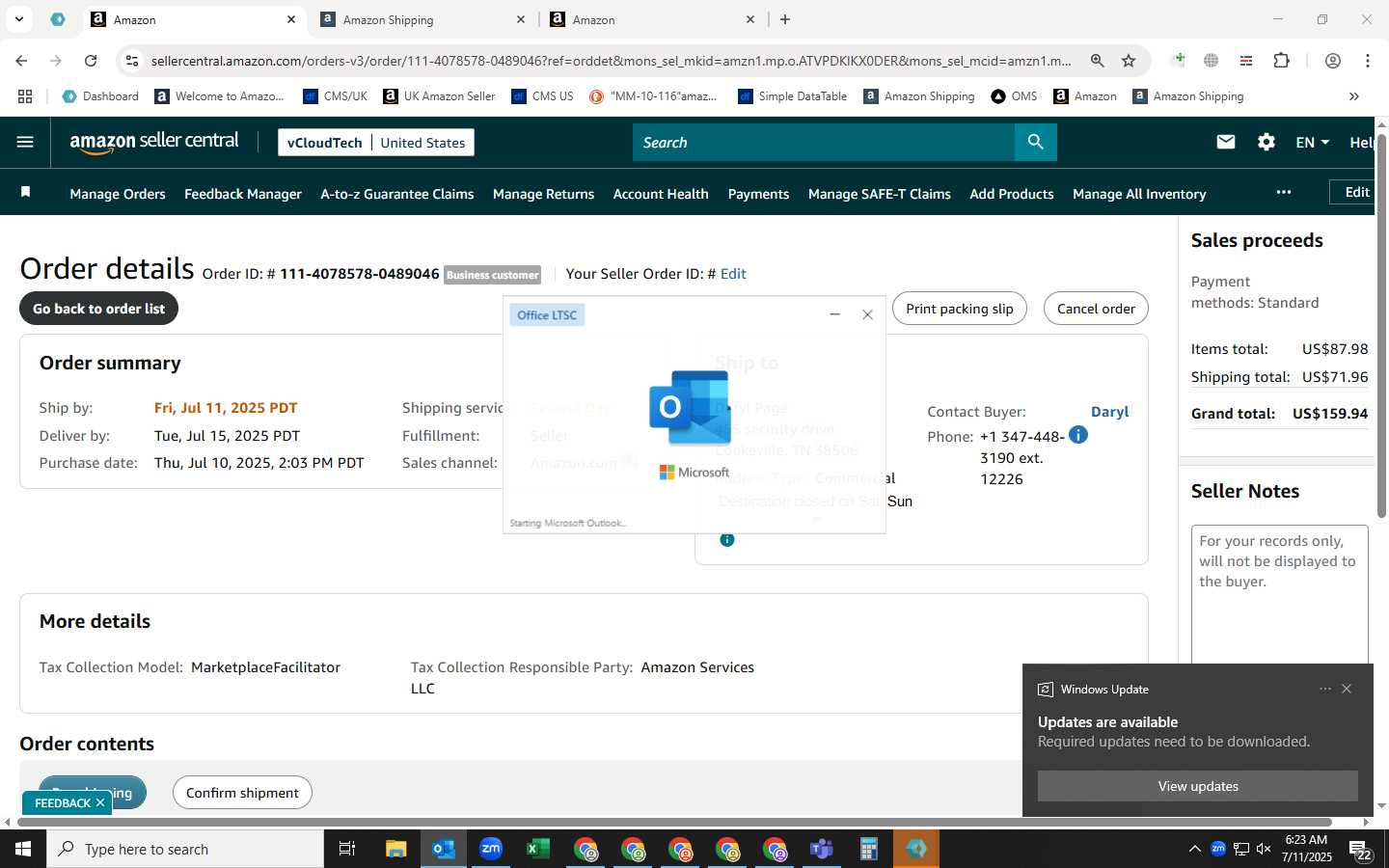This screenshot has height=868, width=1389.
Task: Click the Confirm shipment button
Action: click(x=242, y=793)
